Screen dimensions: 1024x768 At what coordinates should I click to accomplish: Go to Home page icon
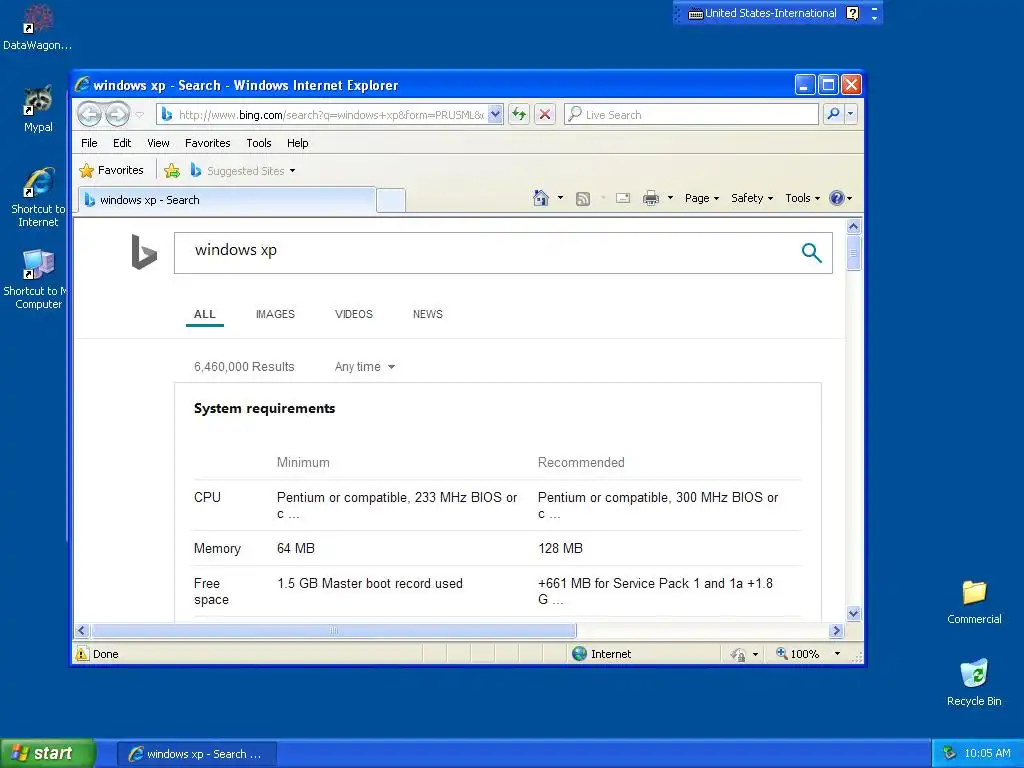(541, 198)
